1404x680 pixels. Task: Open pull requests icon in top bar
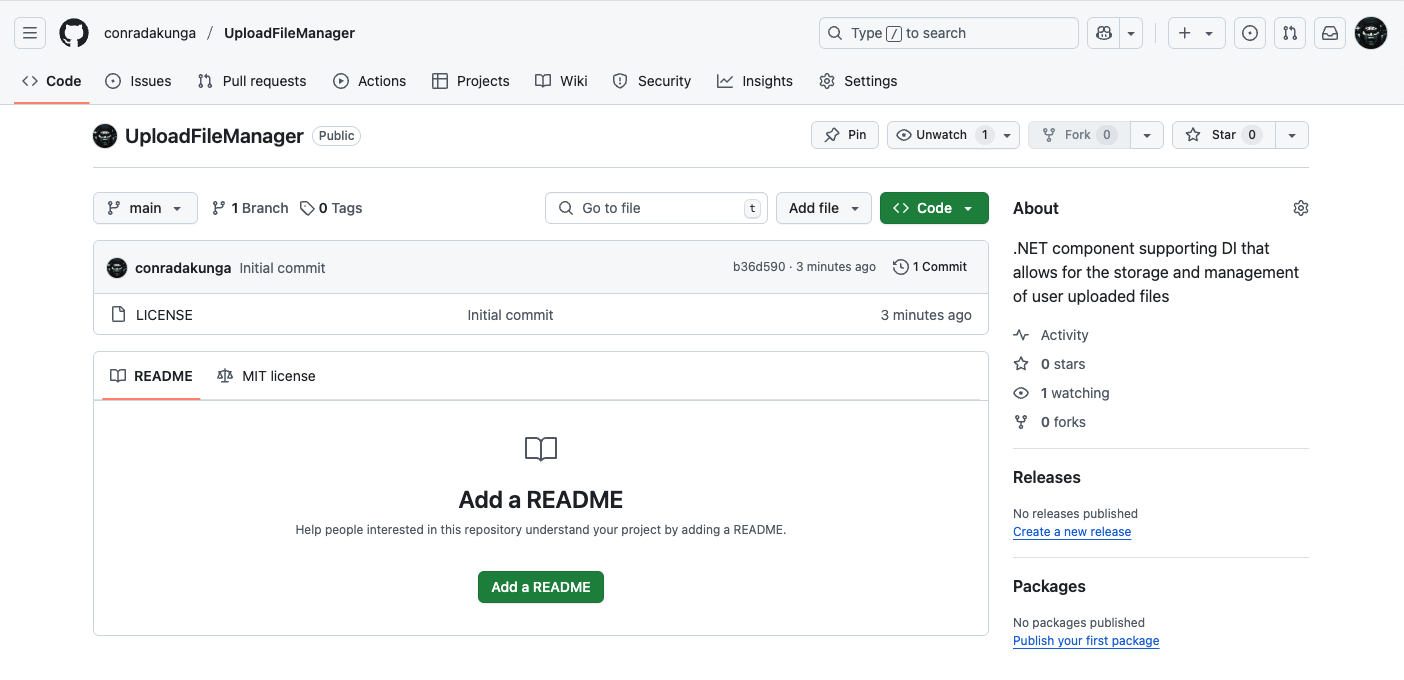1290,33
